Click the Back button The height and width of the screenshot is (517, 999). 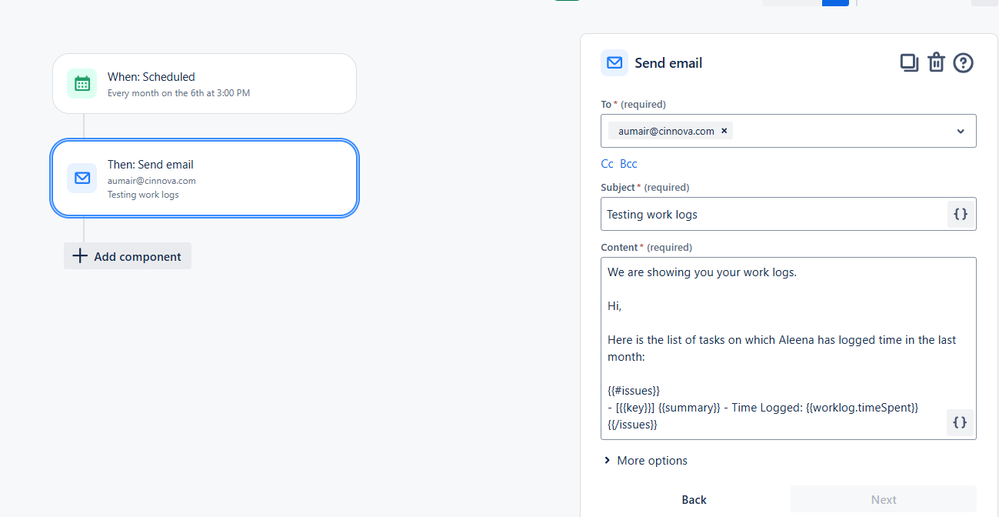pyautogui.click(x=694, y=500)
